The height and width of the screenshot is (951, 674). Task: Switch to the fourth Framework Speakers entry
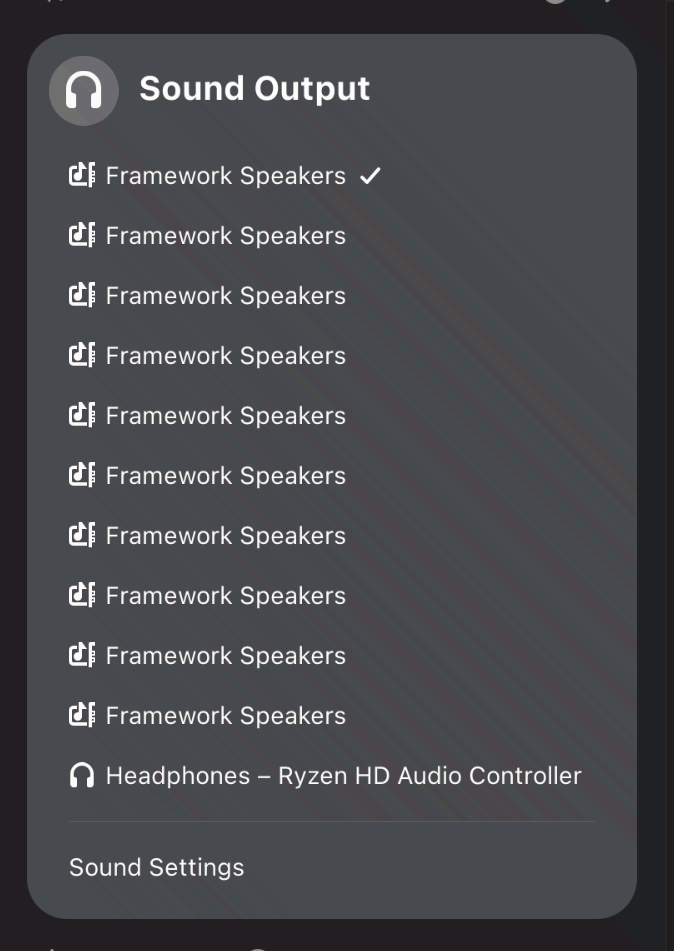(x=225, y=356)
